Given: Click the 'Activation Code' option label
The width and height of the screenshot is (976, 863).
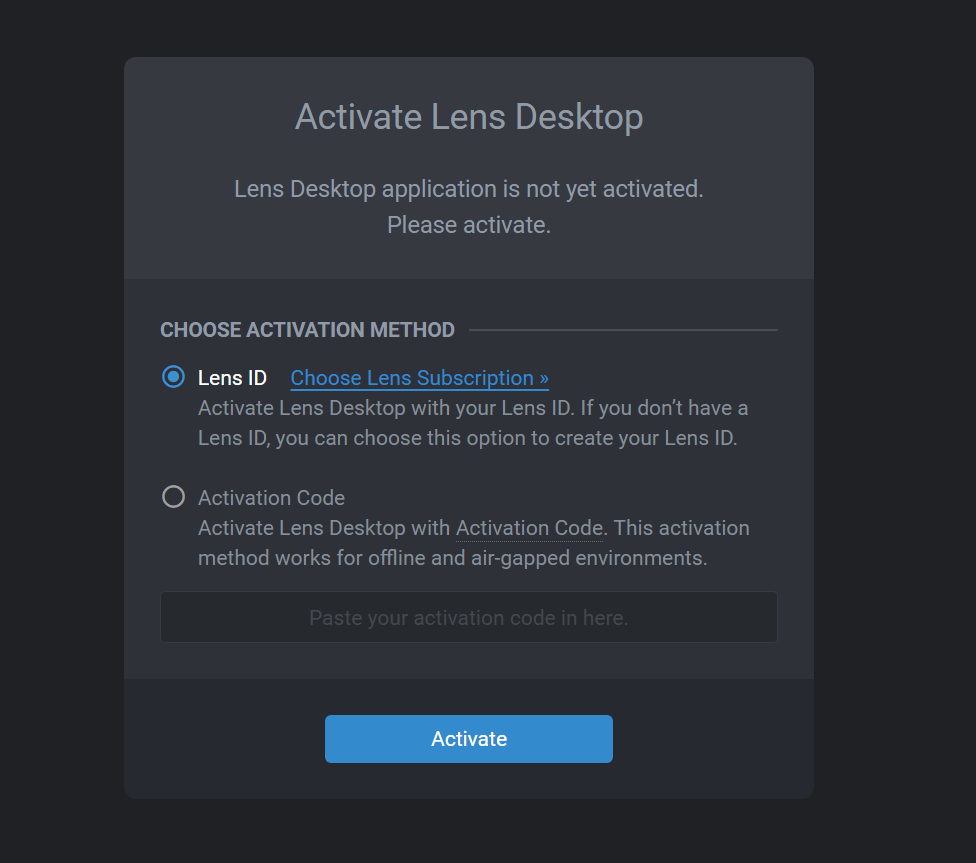Looking at the screenshot, I should coord(271,498).
